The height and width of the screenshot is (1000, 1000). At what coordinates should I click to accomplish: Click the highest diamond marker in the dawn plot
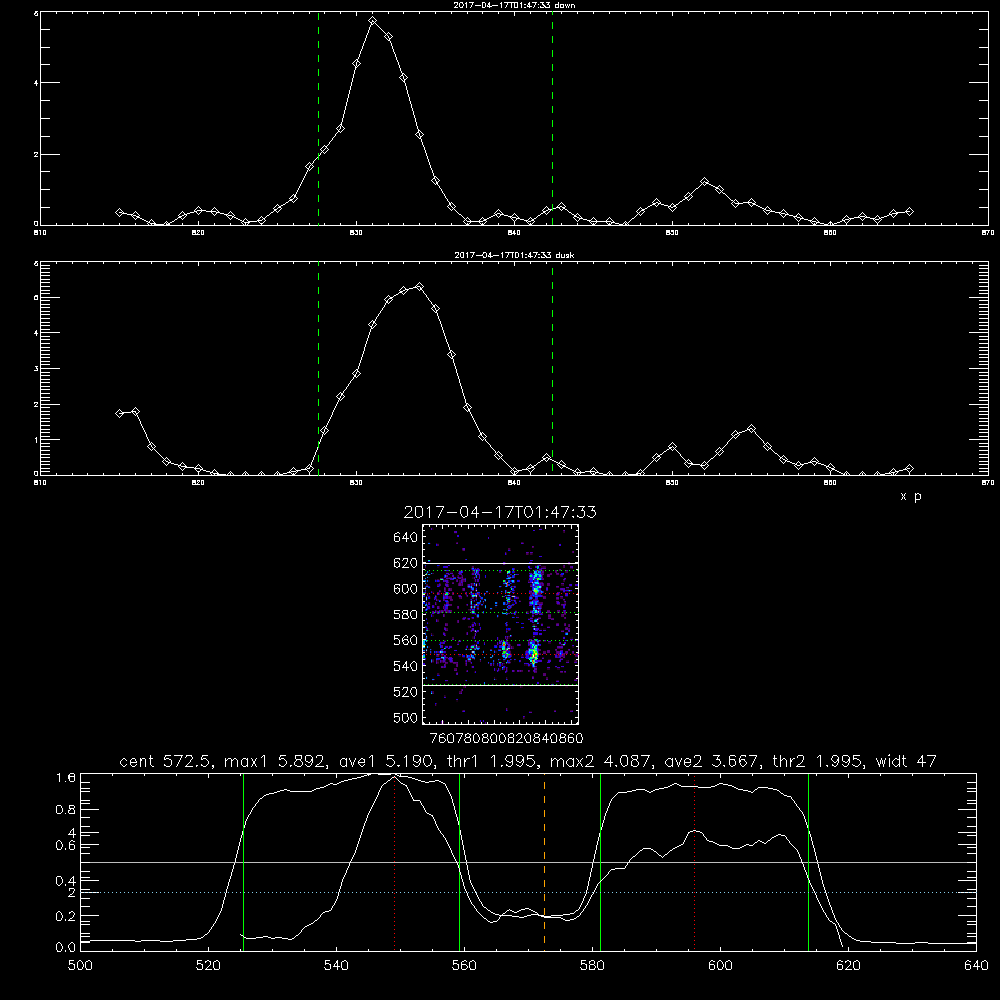(x=372, y=21)
